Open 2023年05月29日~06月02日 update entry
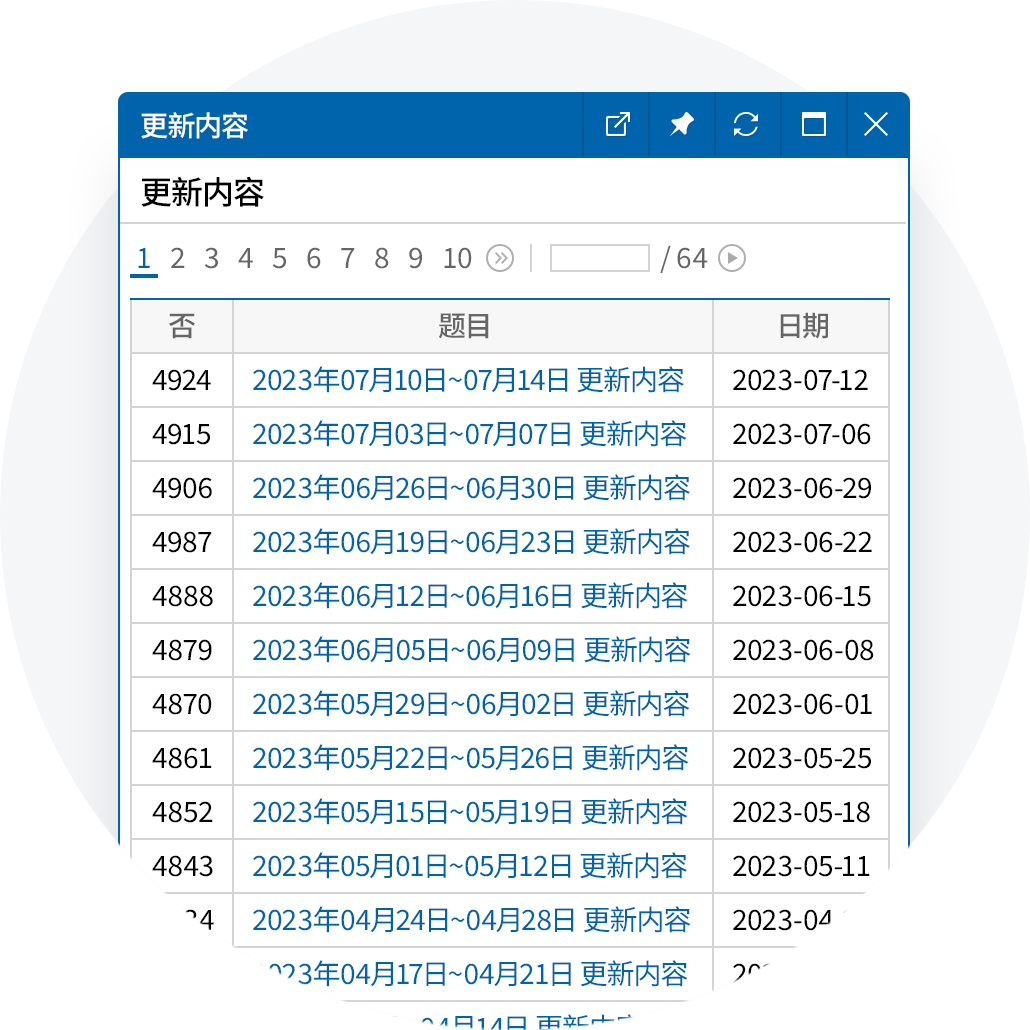 coord(471,705)
